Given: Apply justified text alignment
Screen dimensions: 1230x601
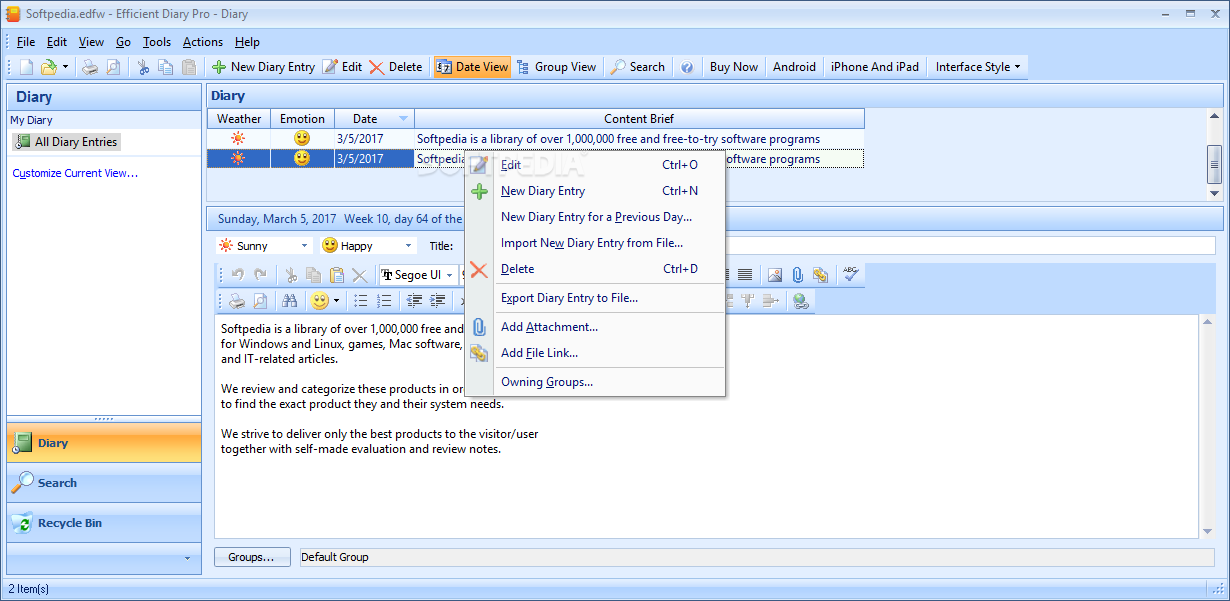Looking at the screenshot, I should [745, 275].
